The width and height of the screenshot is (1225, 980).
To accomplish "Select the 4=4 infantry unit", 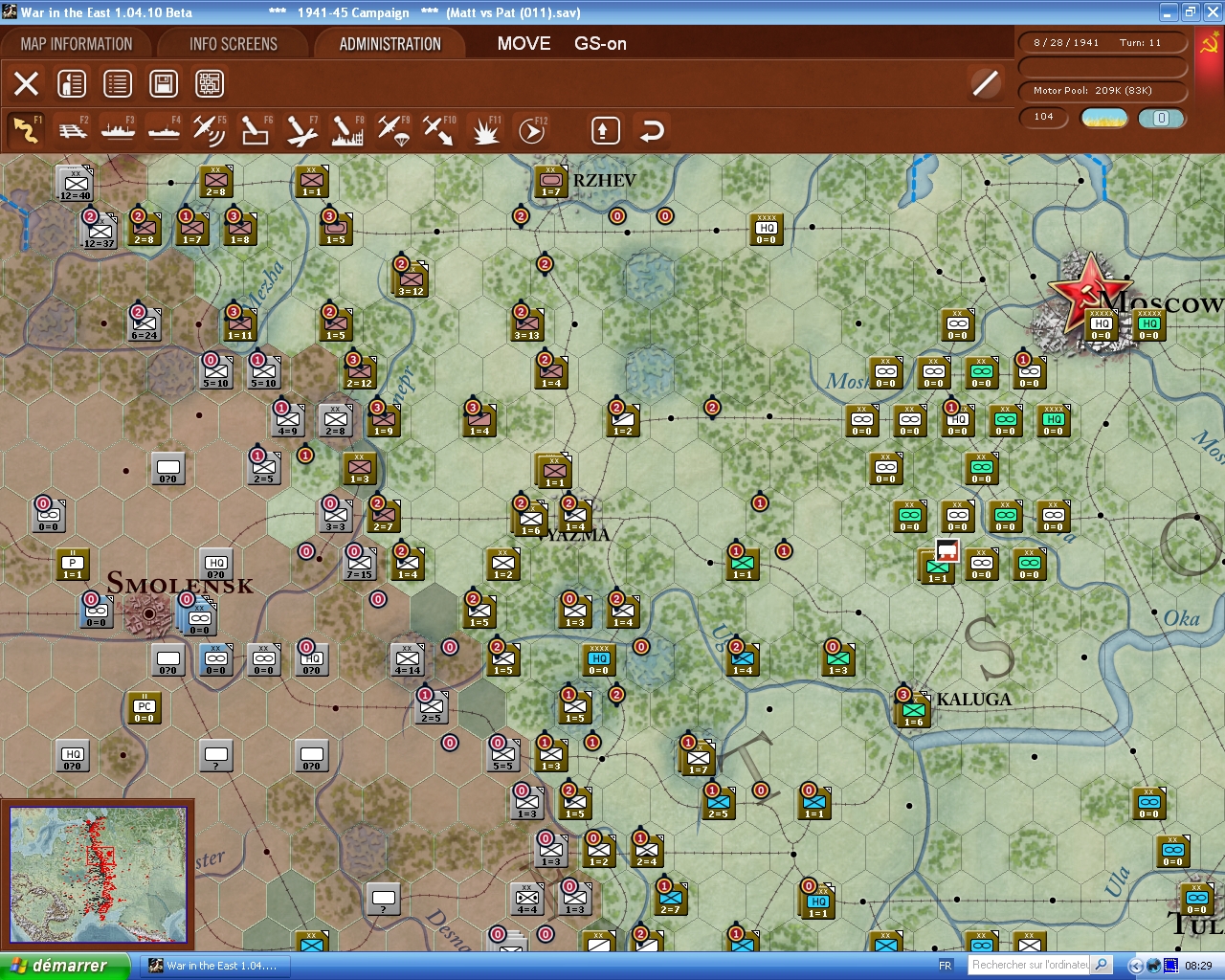I will (527, 898).
